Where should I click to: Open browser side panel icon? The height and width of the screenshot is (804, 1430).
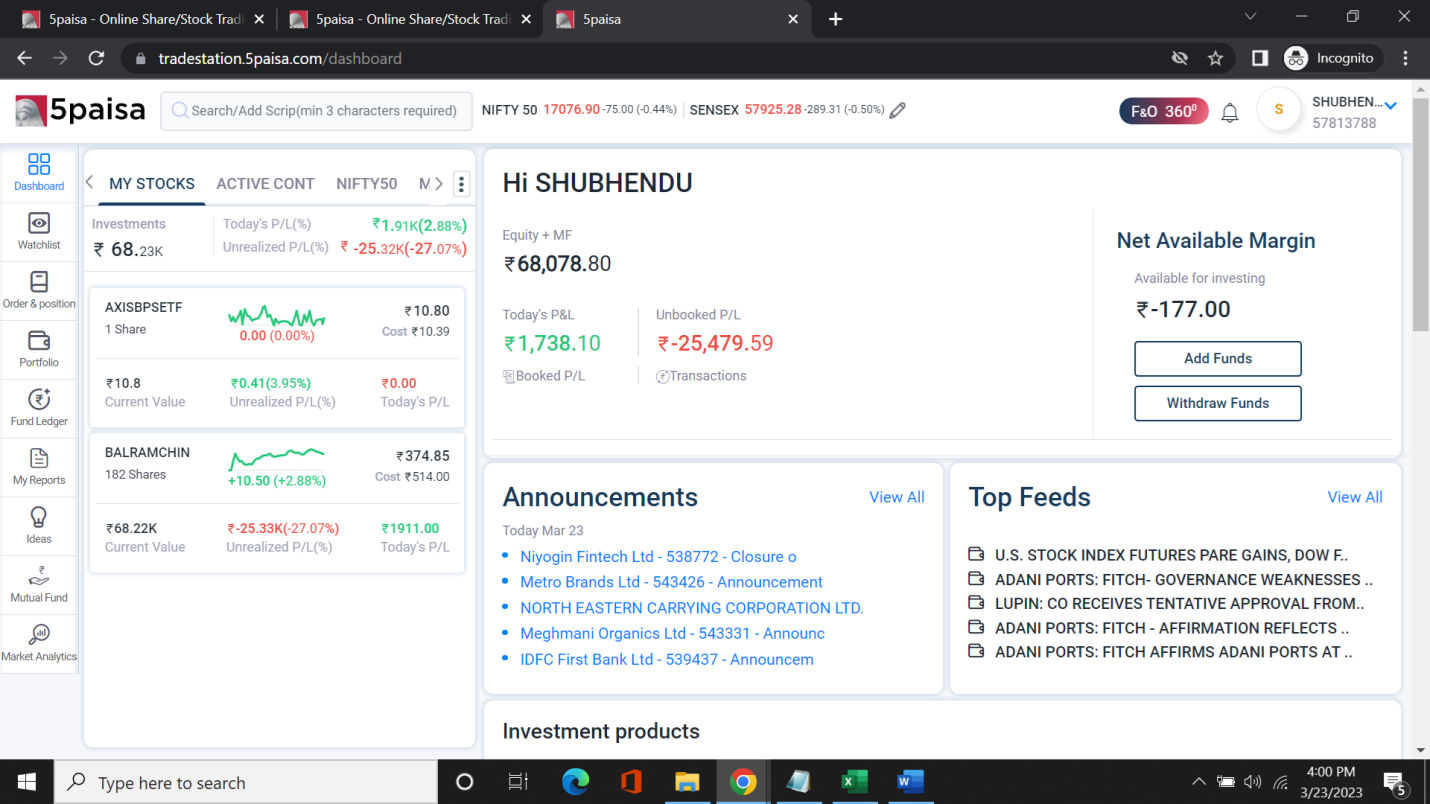point(1260,58)
